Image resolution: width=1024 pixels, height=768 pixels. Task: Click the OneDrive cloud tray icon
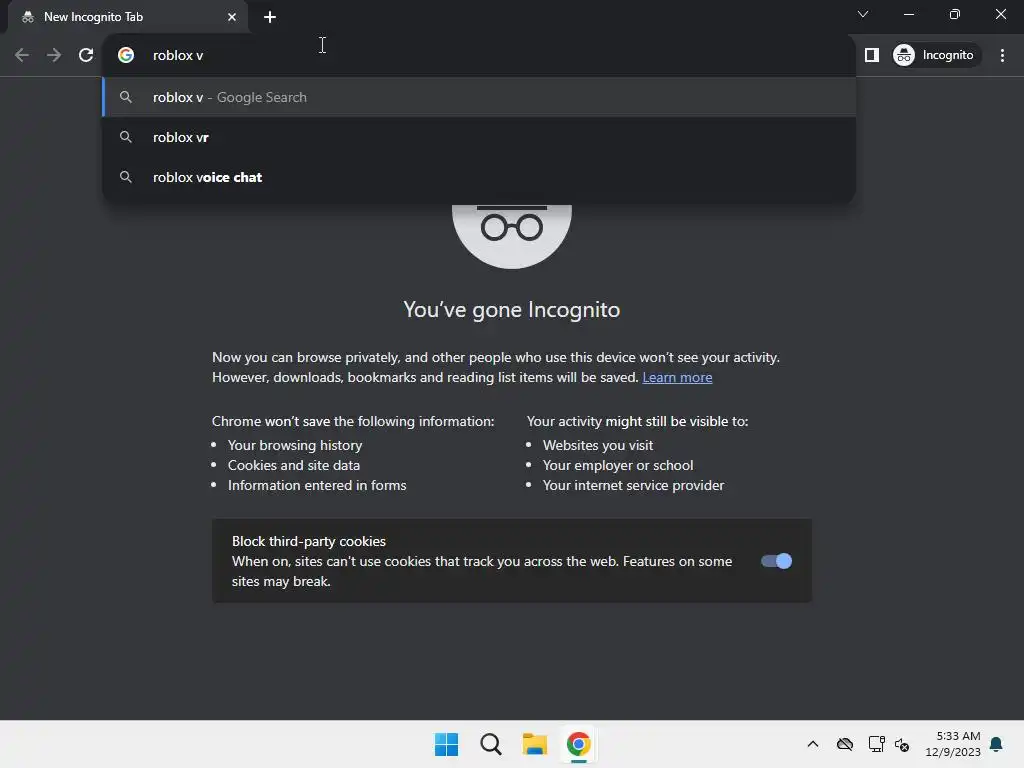845,744
